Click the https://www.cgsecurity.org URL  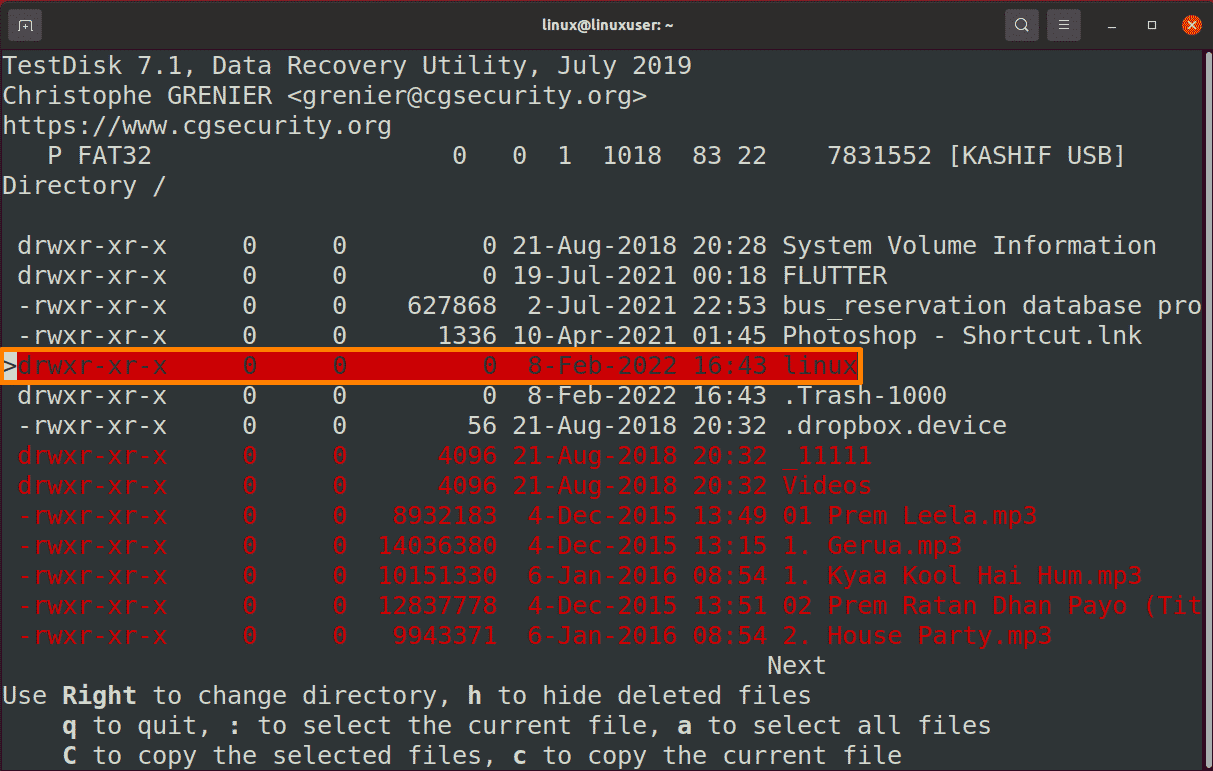point(197,126)
